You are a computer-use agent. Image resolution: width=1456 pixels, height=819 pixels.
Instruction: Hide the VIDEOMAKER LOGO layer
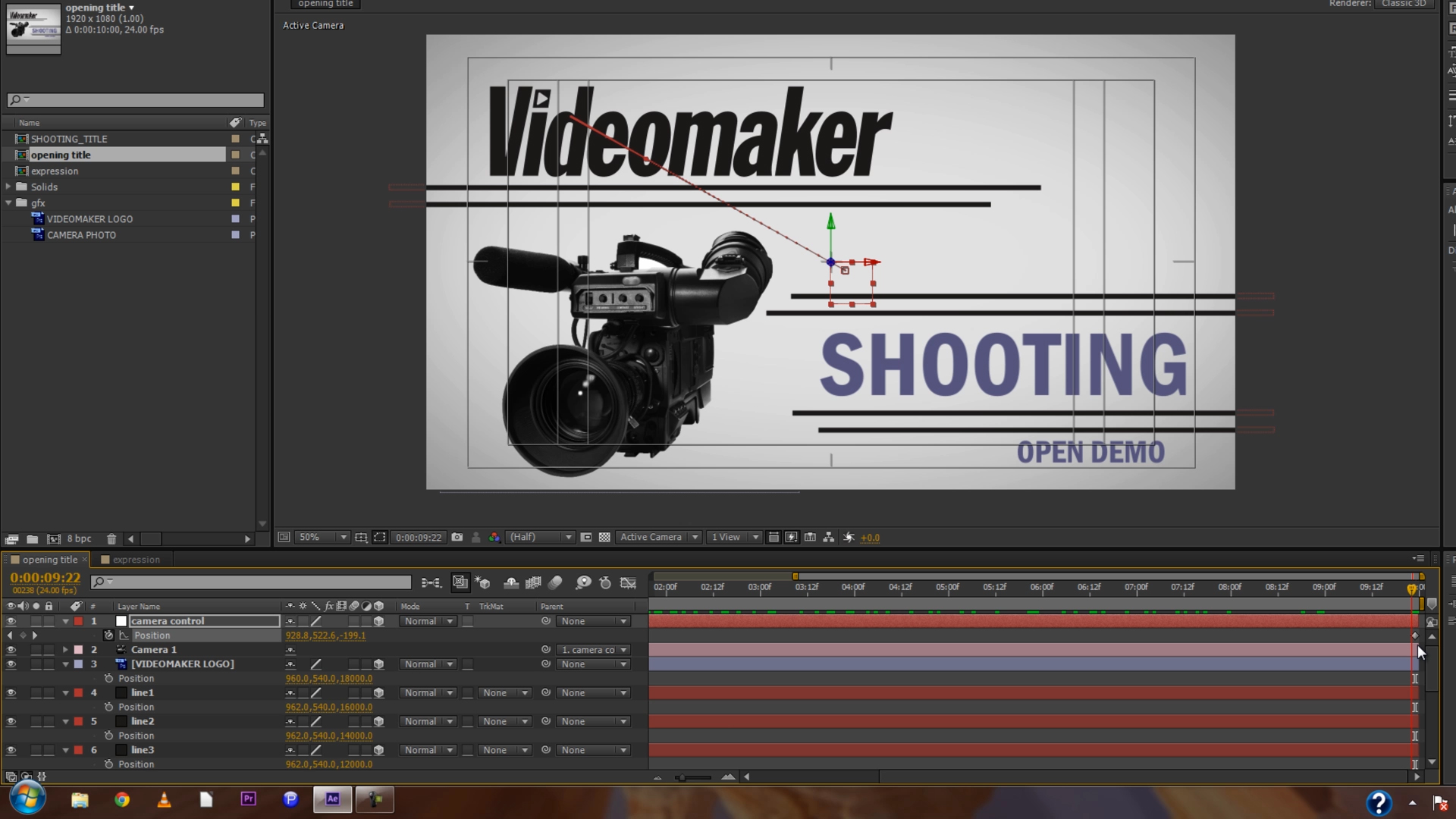click(x=11, y=664)
